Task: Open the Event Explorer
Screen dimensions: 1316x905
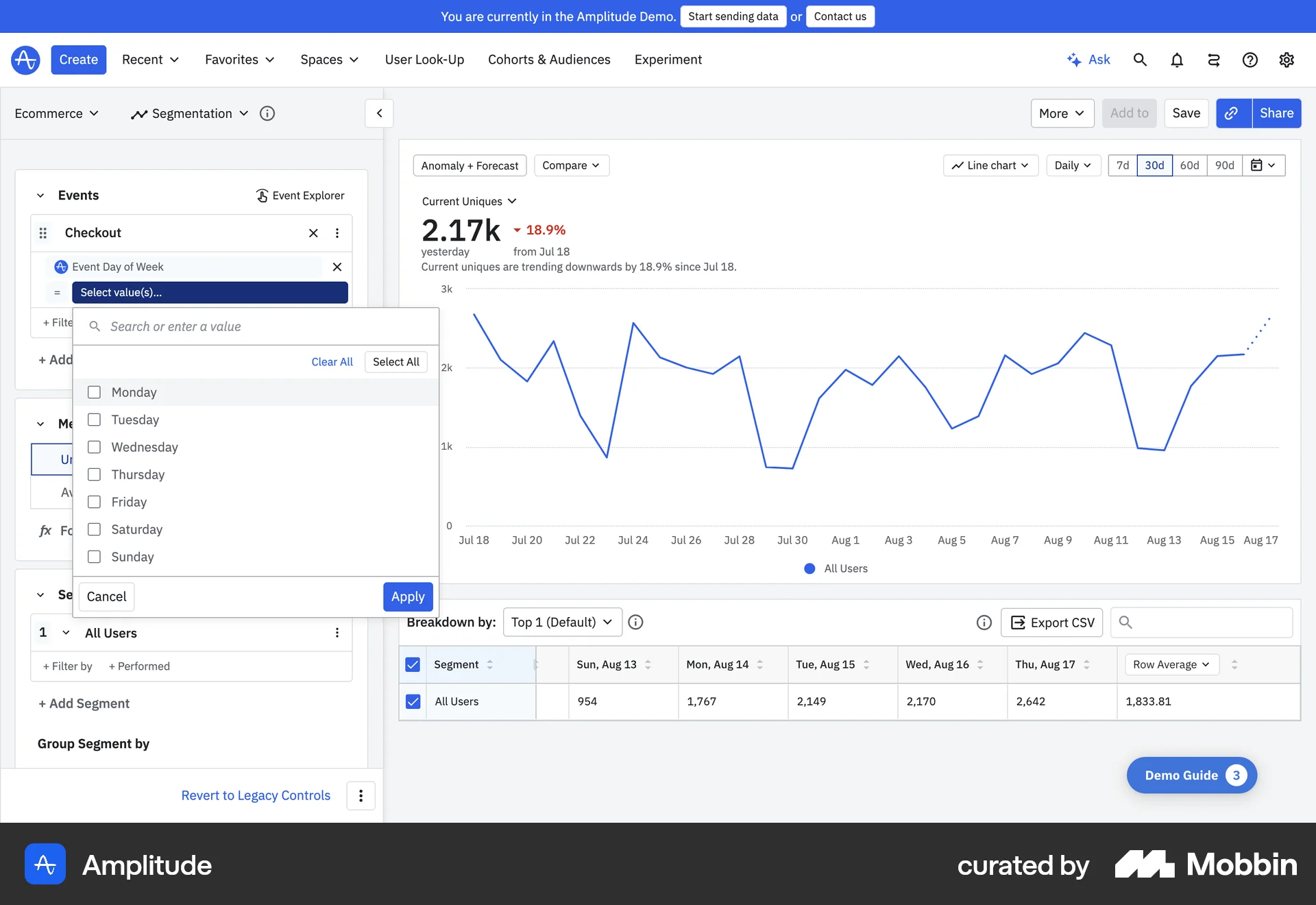Action: [300, 195]
